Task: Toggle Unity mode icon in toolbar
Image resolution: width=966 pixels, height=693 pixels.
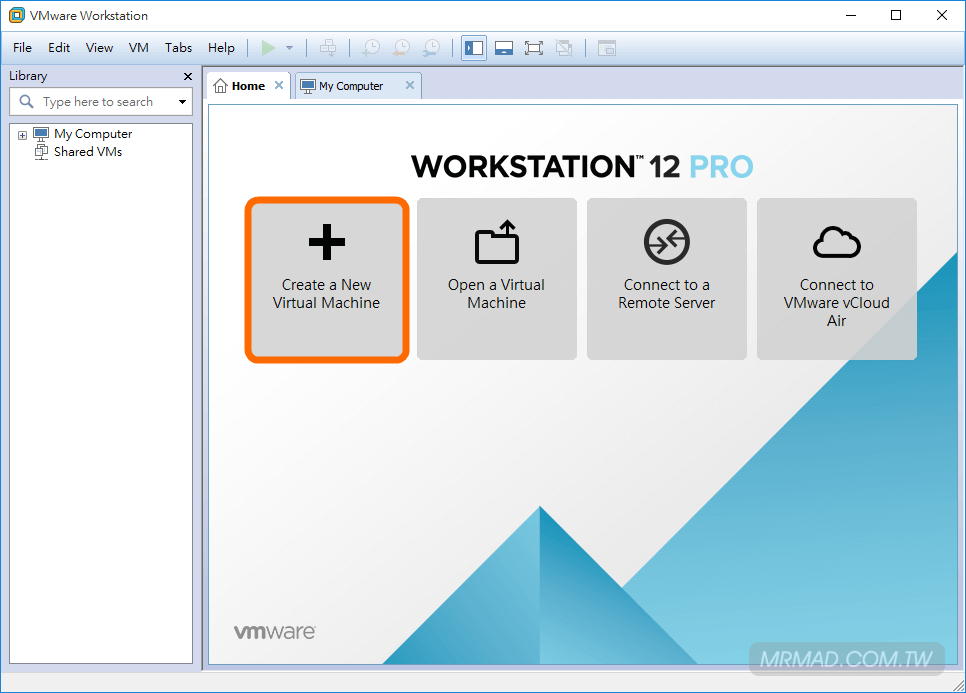Action: (x=564, y=48)
